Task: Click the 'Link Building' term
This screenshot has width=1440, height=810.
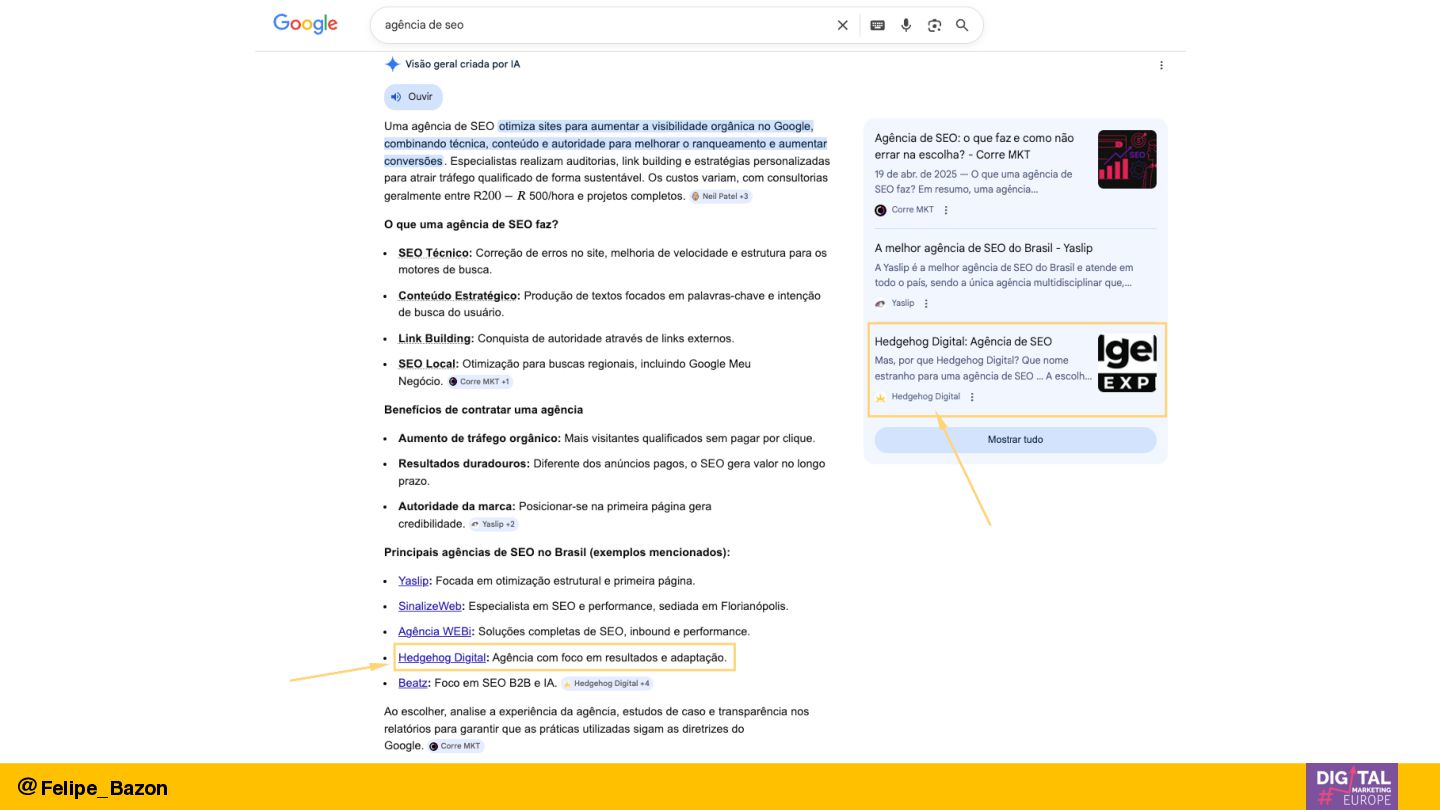Action: coord(436,338)
